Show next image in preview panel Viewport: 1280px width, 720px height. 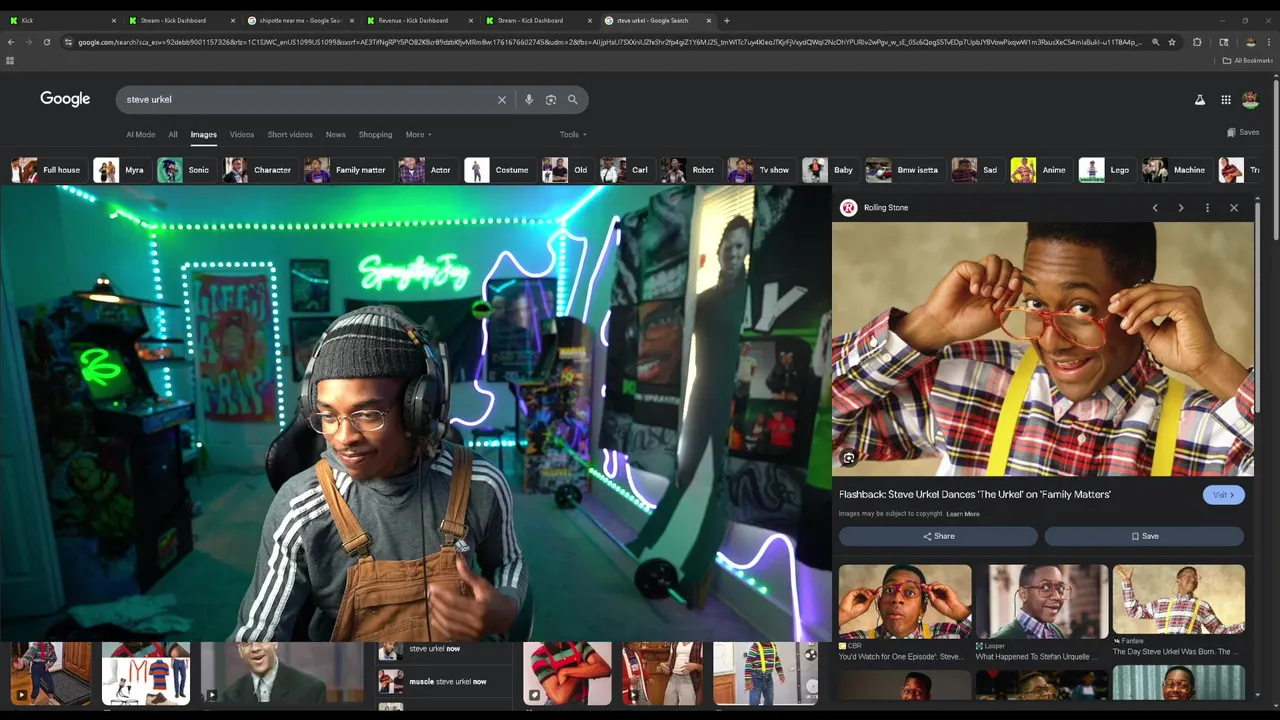[1181, 208]
